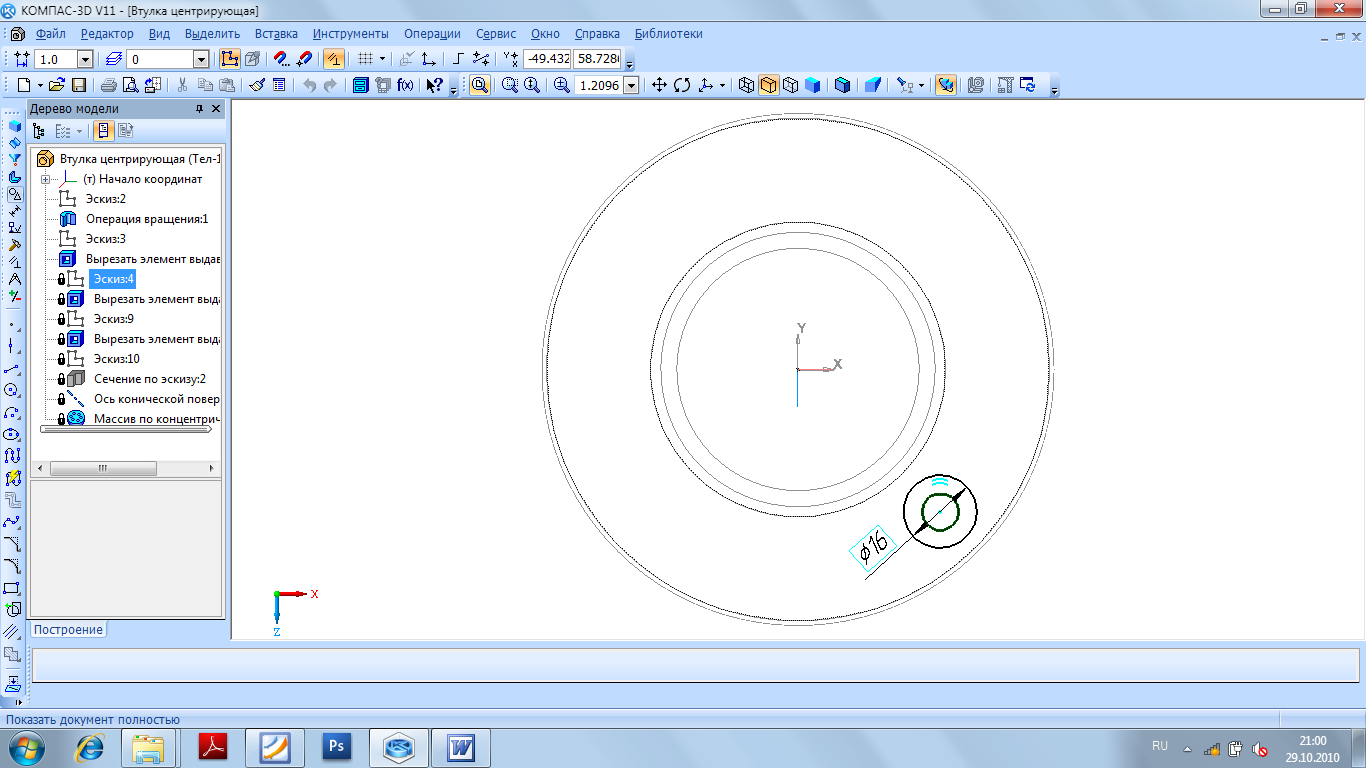1366x768 pixels.
Task: Open the current step 1.0 dropdown
Action: [x=85, y=59]
